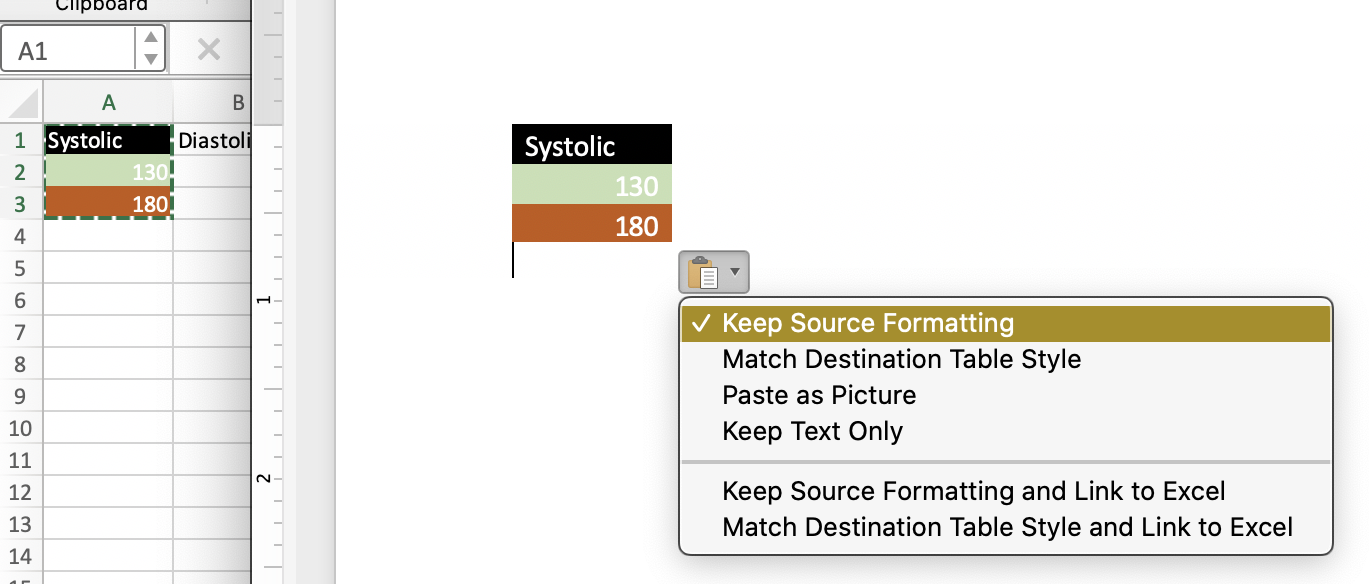1370x584 pixels.
Task: Click the Paste Options clipboard icon
Action: click(x=703, y=272)
